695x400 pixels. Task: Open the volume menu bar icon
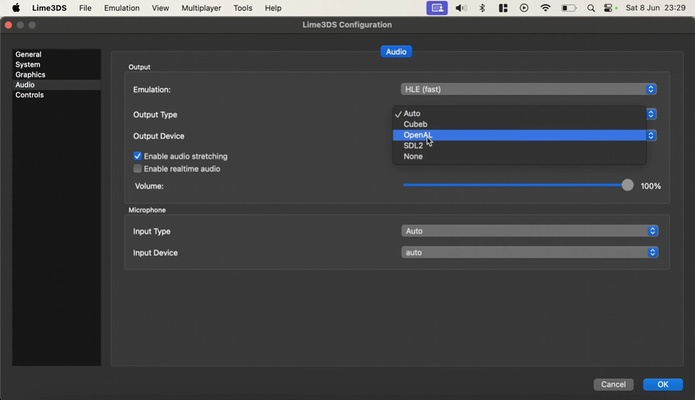point(461,8)
